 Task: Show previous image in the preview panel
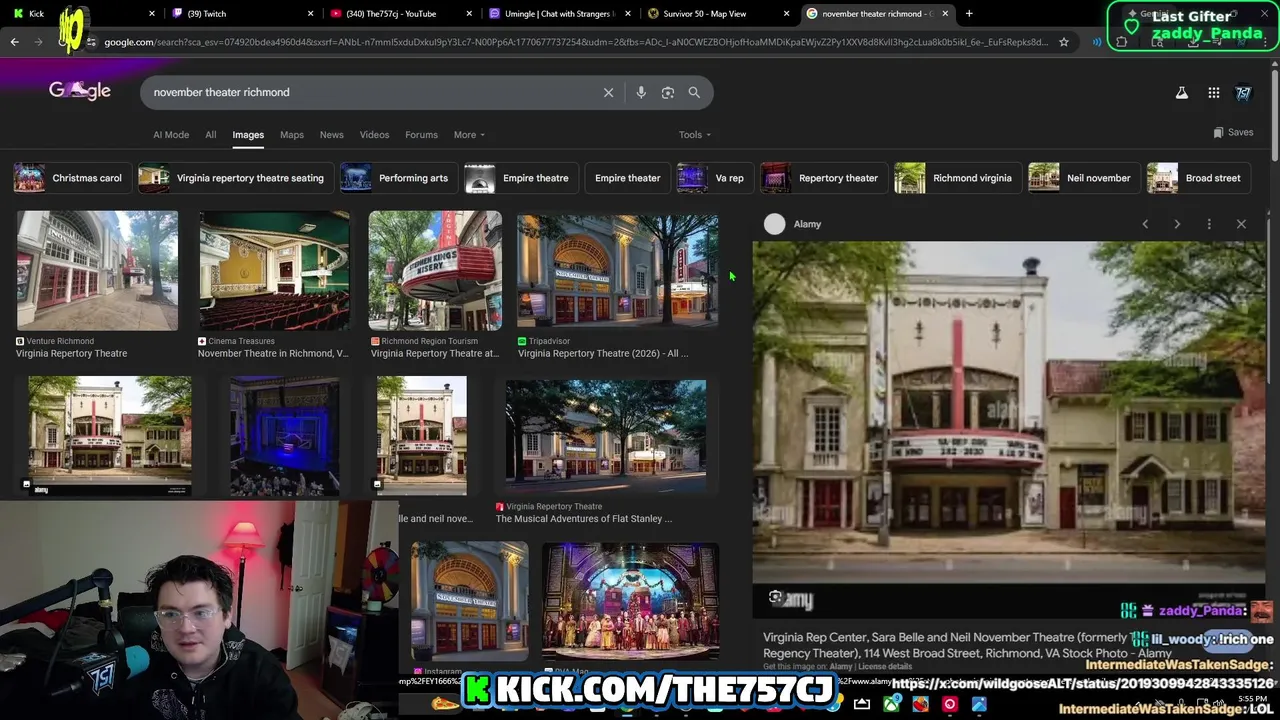tap(1145, 224)
